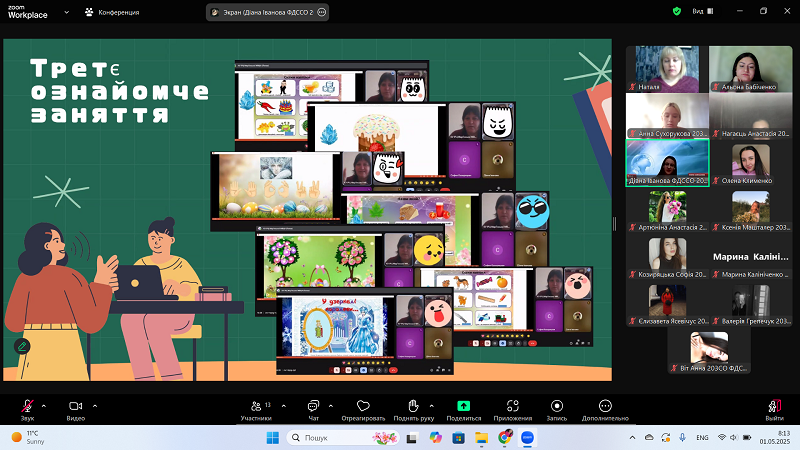800x450 pixels.
Task: Open Windows Start menu
Action: pos(273,438)
